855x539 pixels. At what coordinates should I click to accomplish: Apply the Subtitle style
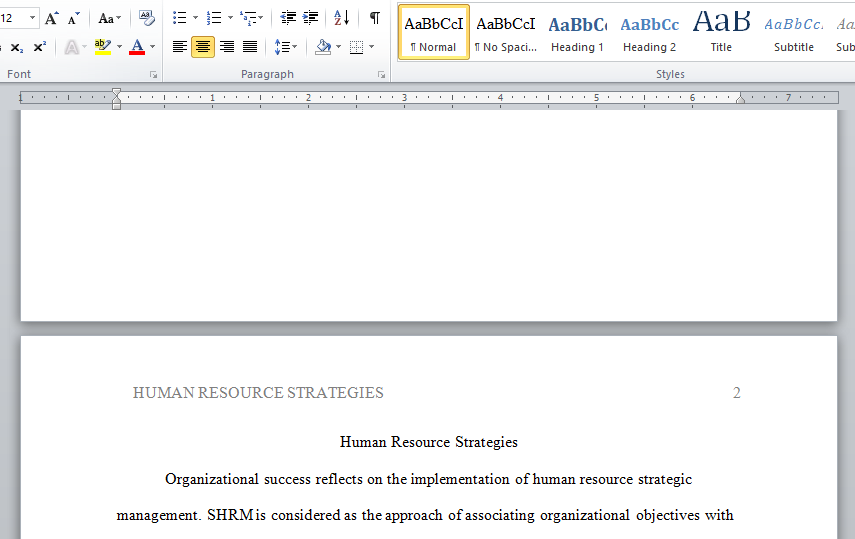coord(794,32)
